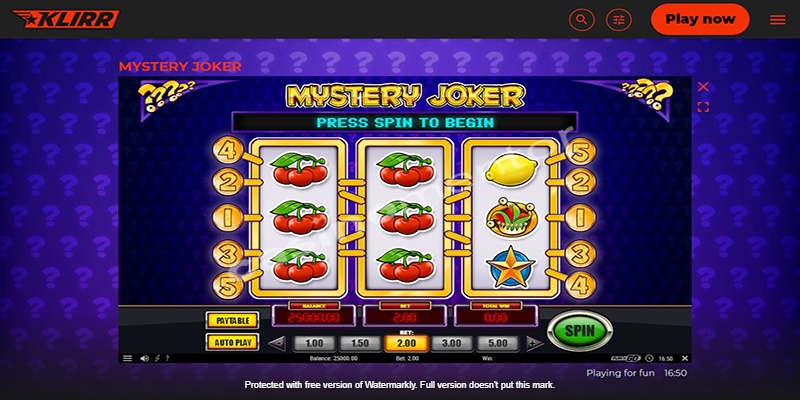800x400 pixels.
Task: Click the Play now button
Action: click(x=700, y=19)
